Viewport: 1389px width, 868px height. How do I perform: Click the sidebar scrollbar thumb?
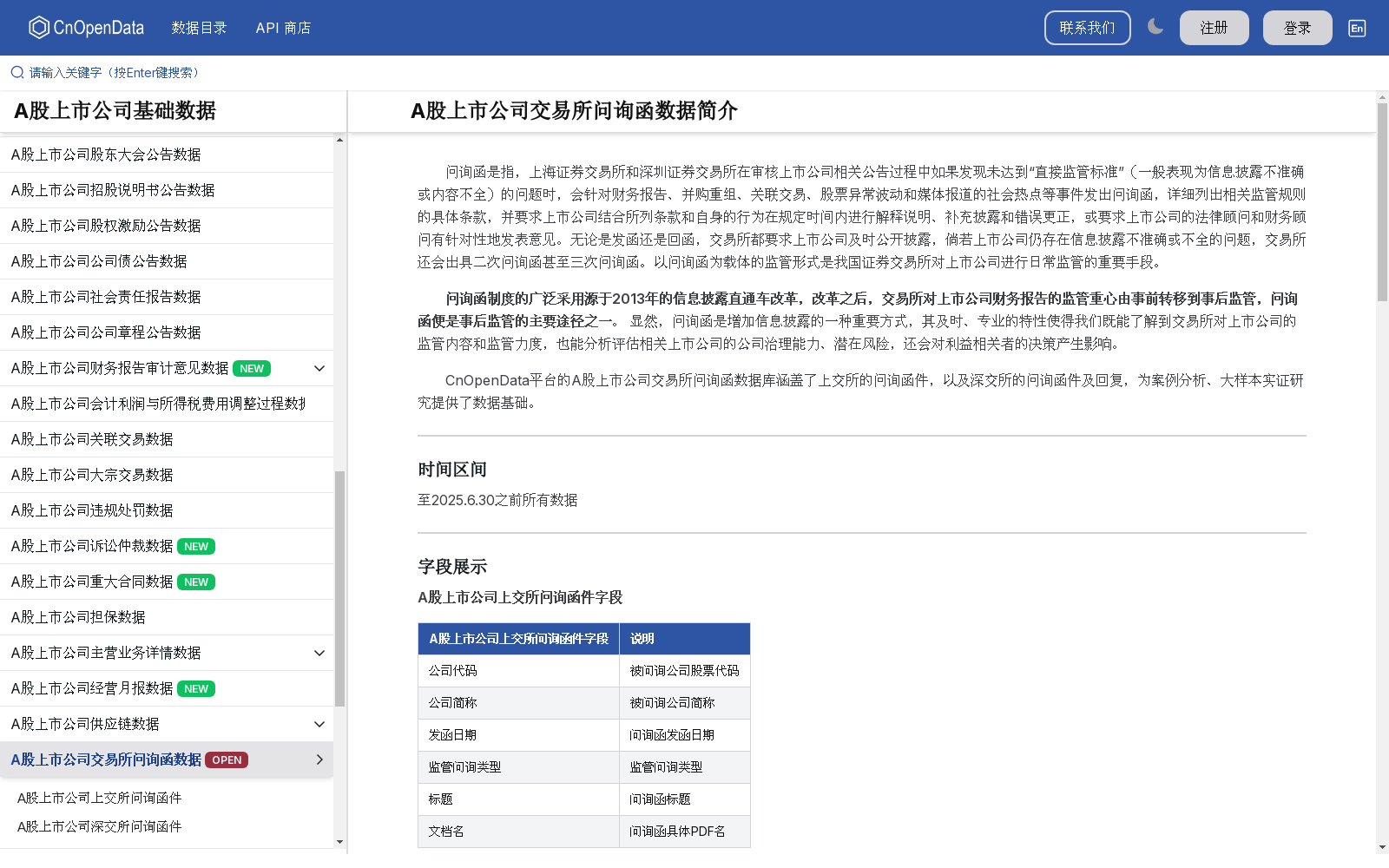339,589
